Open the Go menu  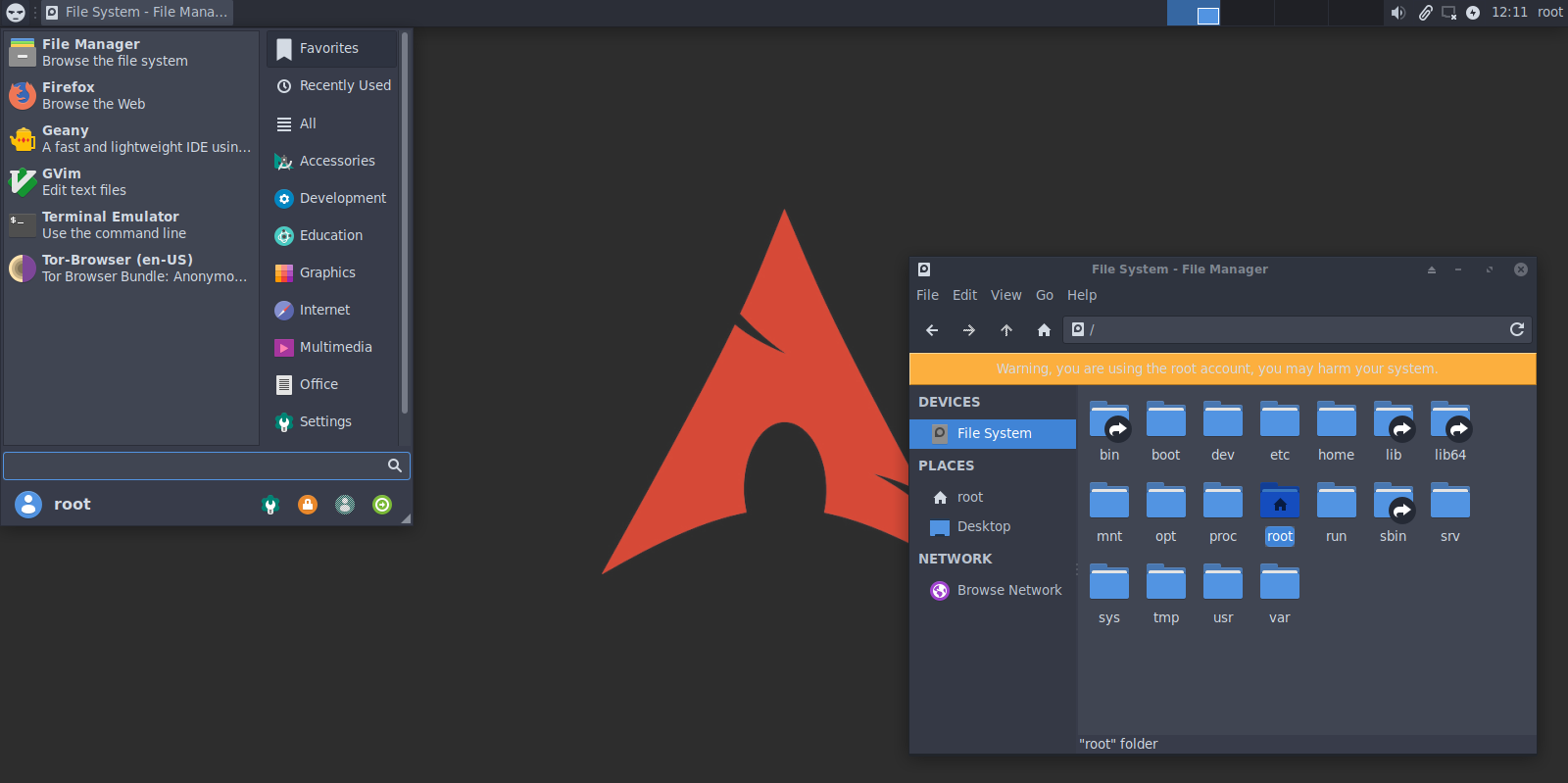[1045, 295]
